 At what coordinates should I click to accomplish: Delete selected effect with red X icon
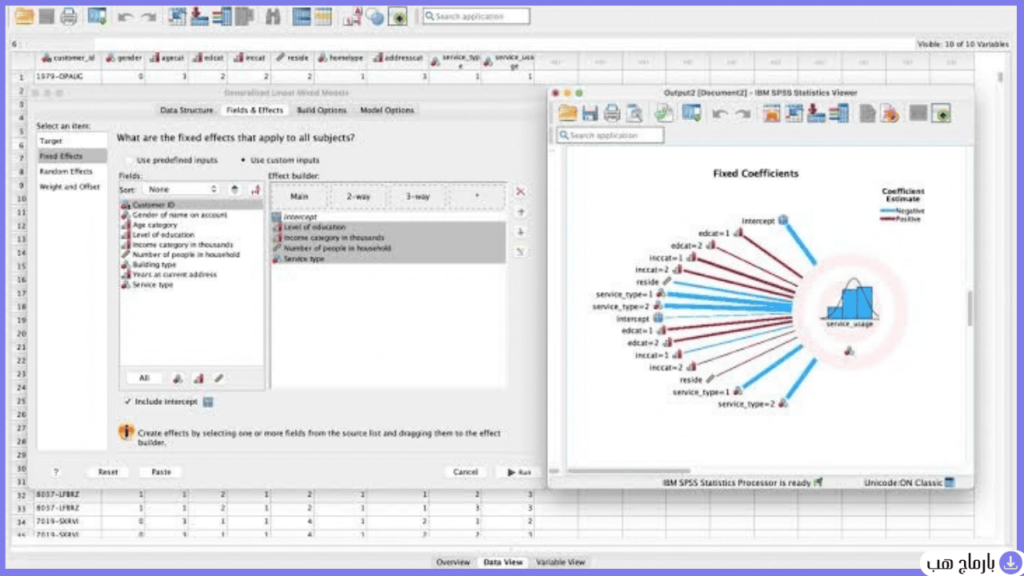520,191
